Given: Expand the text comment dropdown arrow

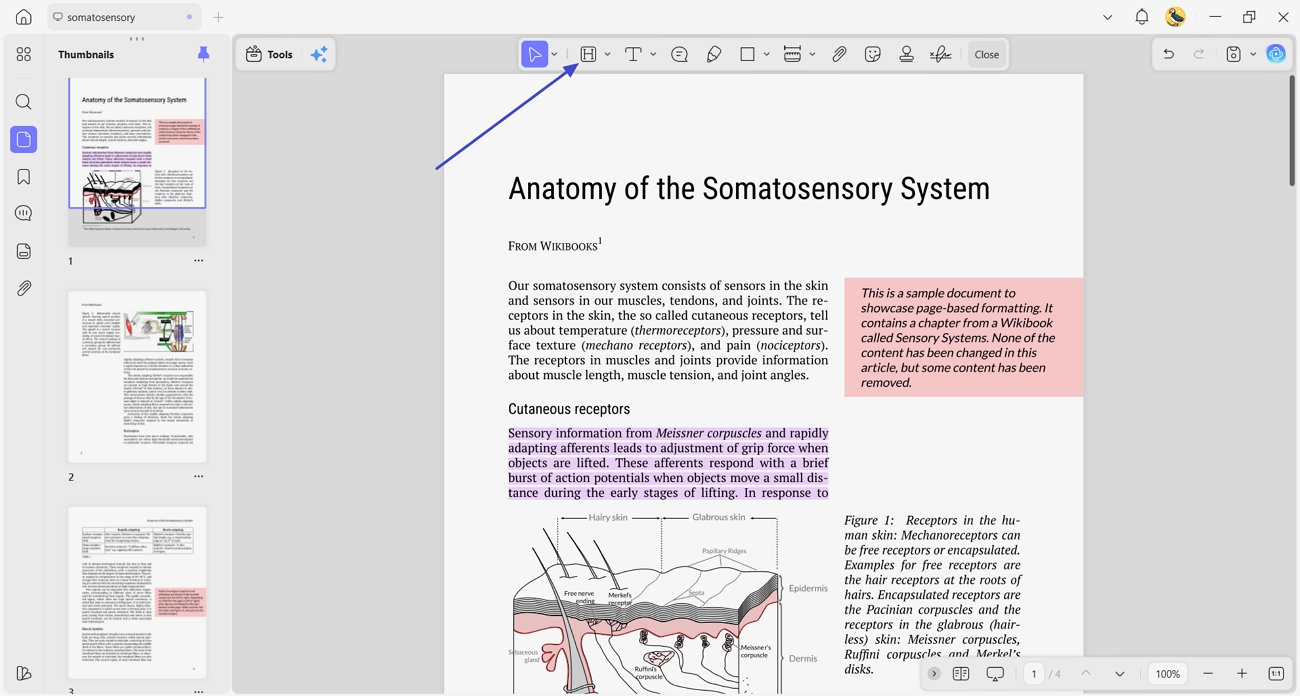Looking at the screenshot, I should tap(653, 55).
